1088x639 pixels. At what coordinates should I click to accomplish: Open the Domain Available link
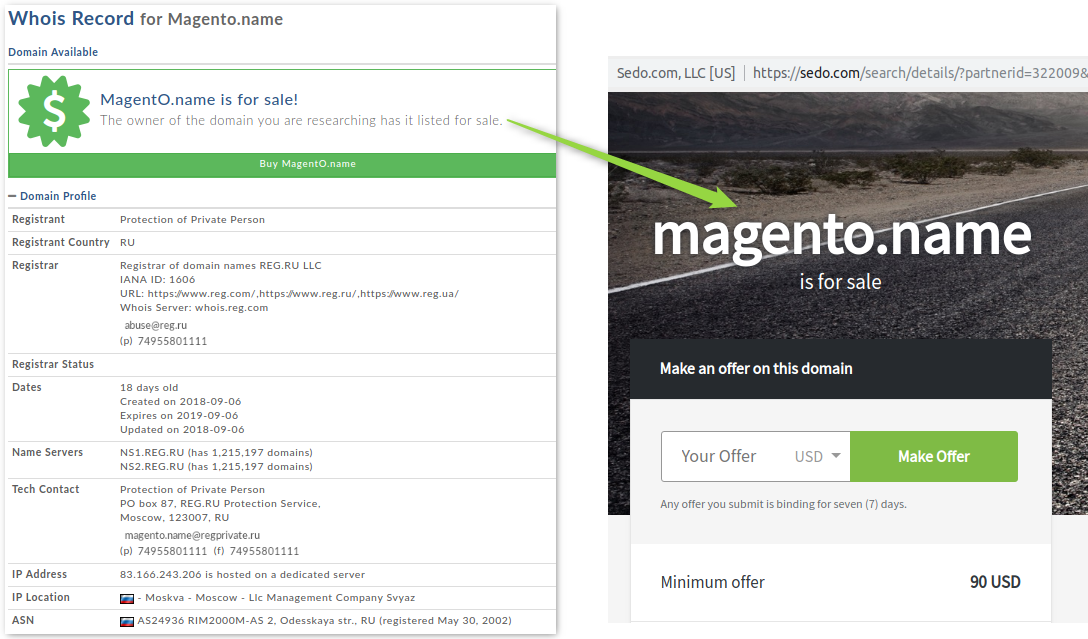[53, 52]
